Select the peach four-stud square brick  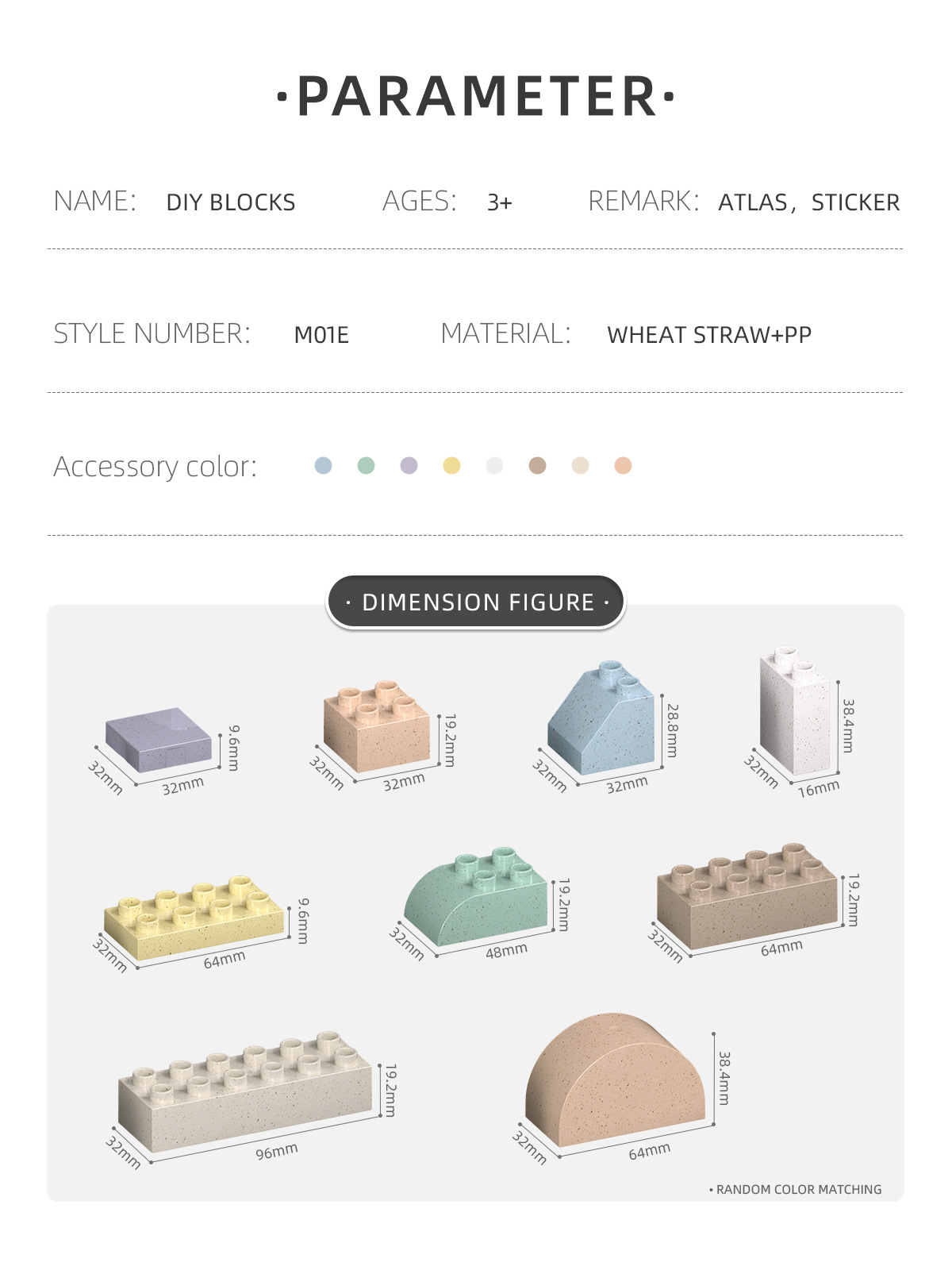coord(376,726)
